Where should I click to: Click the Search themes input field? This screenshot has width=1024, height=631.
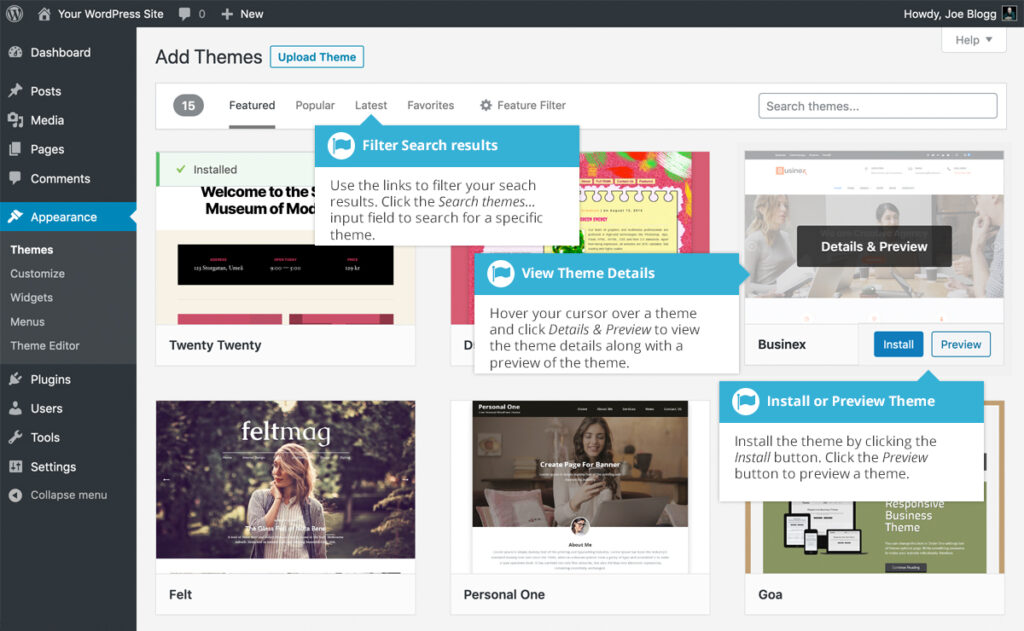coord(877,106)
